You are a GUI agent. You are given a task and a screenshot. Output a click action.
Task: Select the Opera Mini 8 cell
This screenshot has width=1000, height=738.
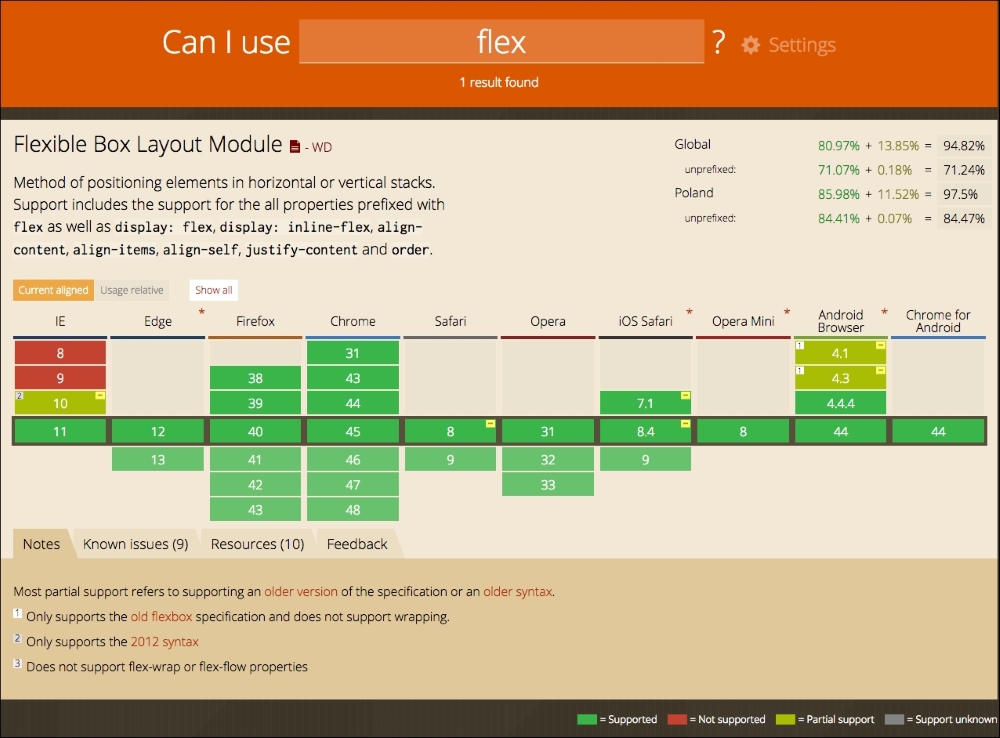[743, 432]
